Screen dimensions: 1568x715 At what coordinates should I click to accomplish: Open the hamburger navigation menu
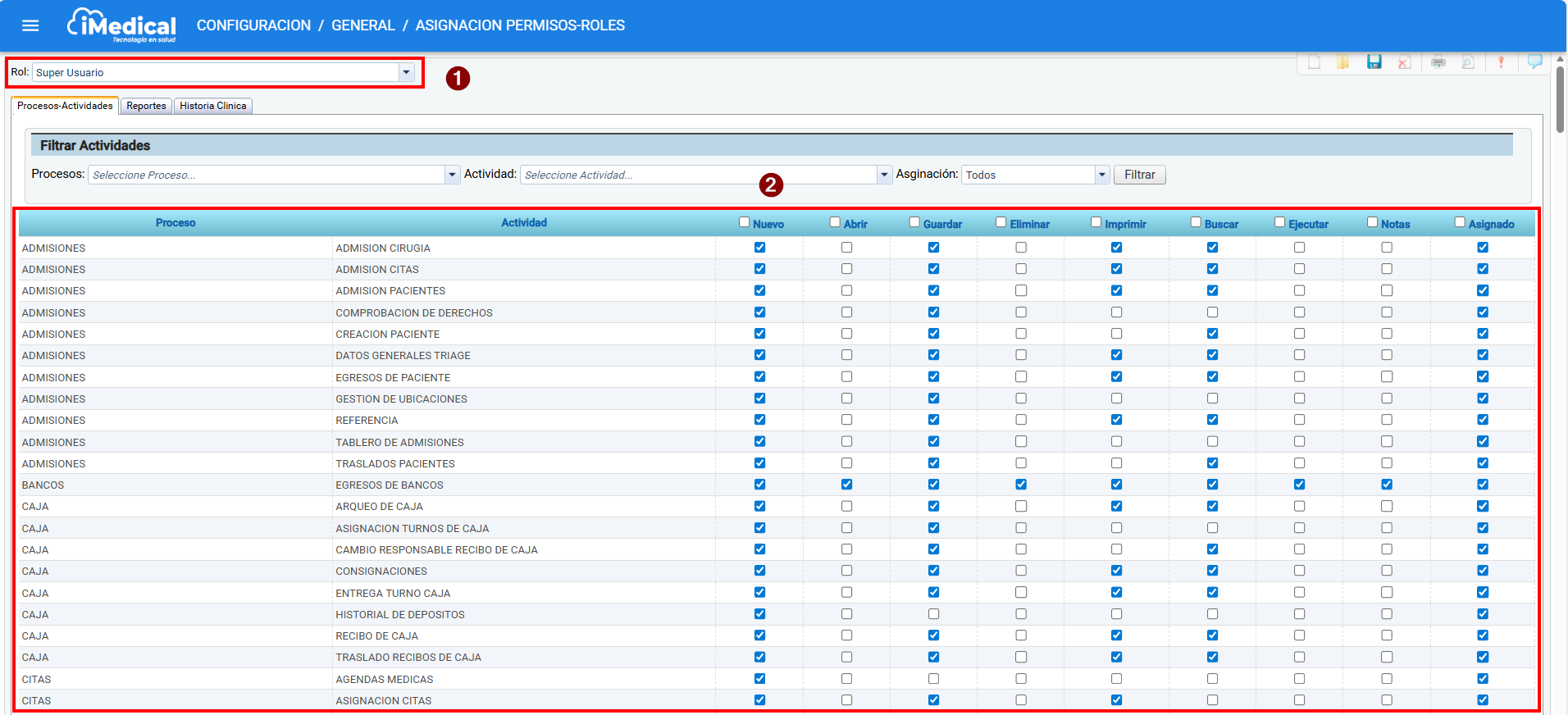(x=30, y=25)
